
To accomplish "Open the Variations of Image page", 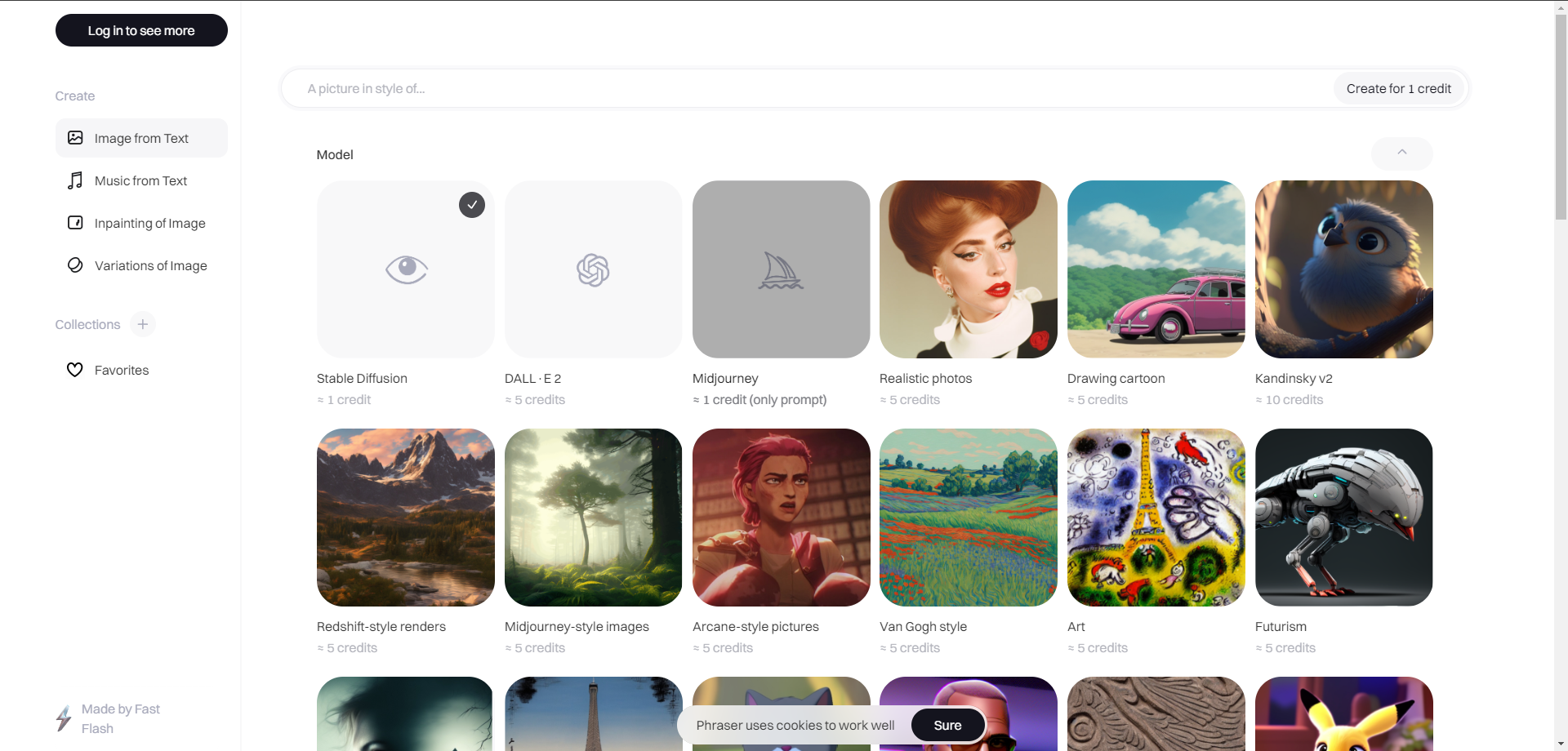I will (150, 265).
